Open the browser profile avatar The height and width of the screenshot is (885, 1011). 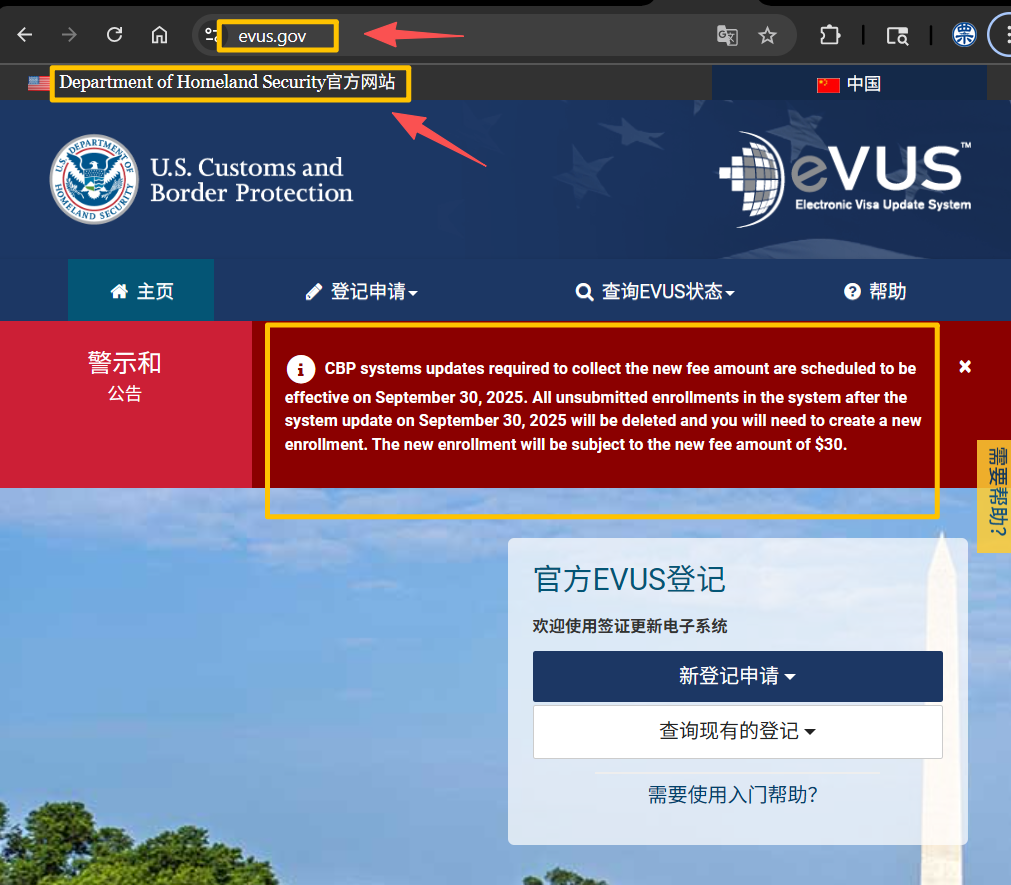[964, 35]
